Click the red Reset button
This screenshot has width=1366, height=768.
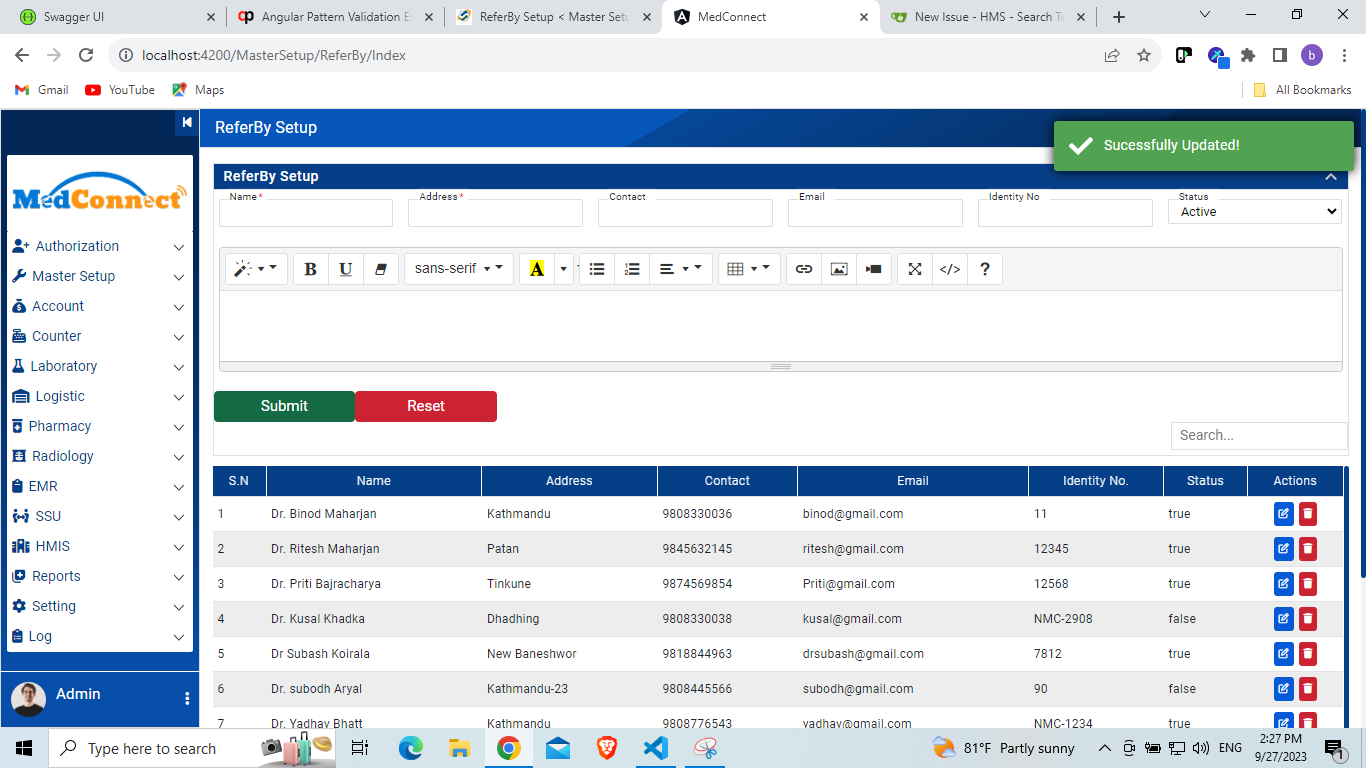(426, 406)
